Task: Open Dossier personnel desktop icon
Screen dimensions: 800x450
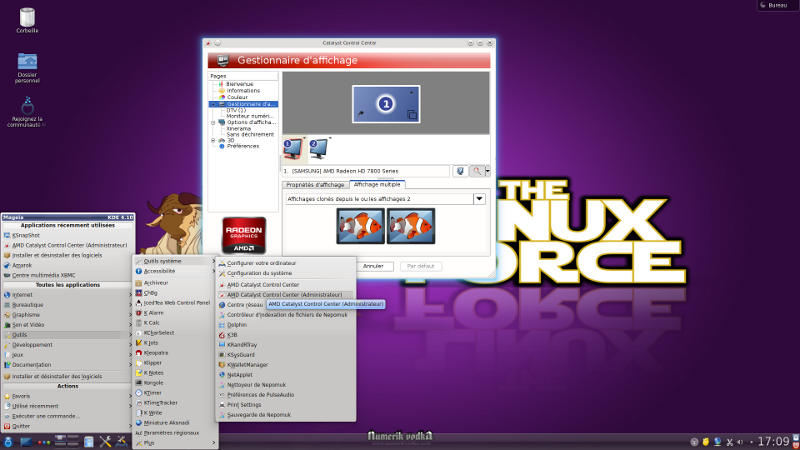Action: (x=27, y=68)
